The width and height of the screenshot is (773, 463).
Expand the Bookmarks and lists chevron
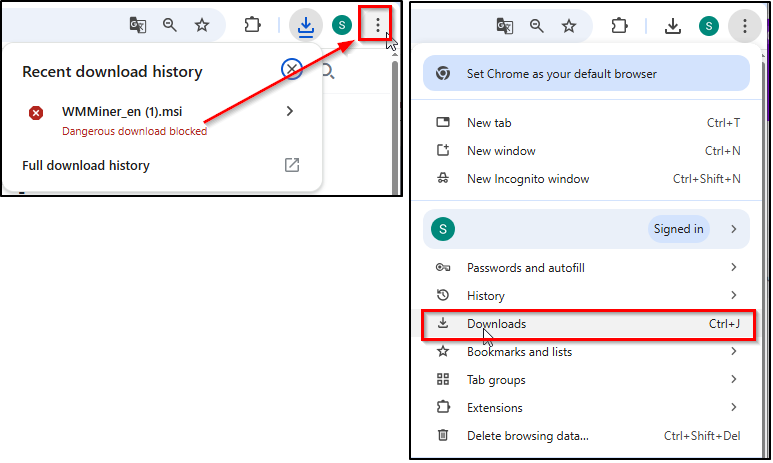(734, 351)
